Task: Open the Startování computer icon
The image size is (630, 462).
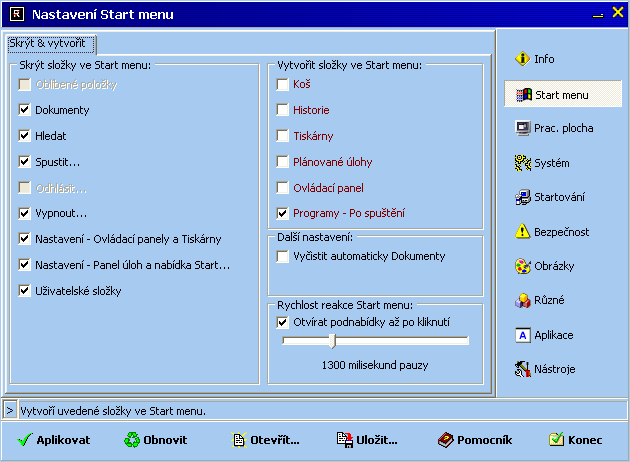Action: point(523,197)
